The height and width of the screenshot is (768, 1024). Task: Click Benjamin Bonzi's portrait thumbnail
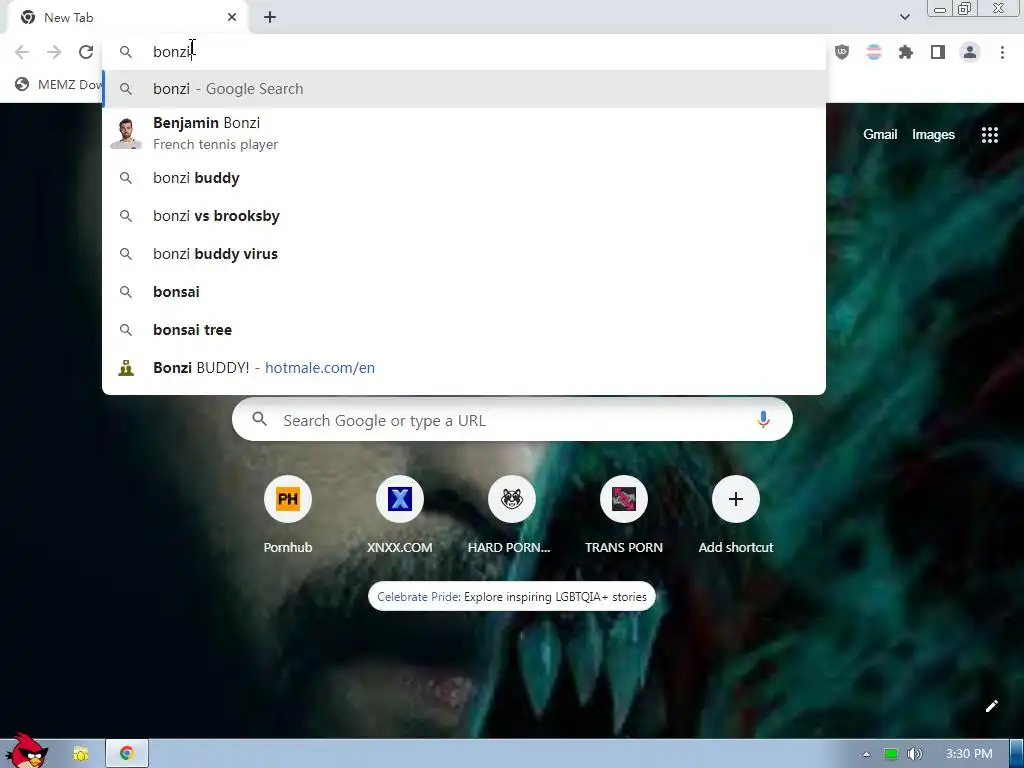(126, 133)
